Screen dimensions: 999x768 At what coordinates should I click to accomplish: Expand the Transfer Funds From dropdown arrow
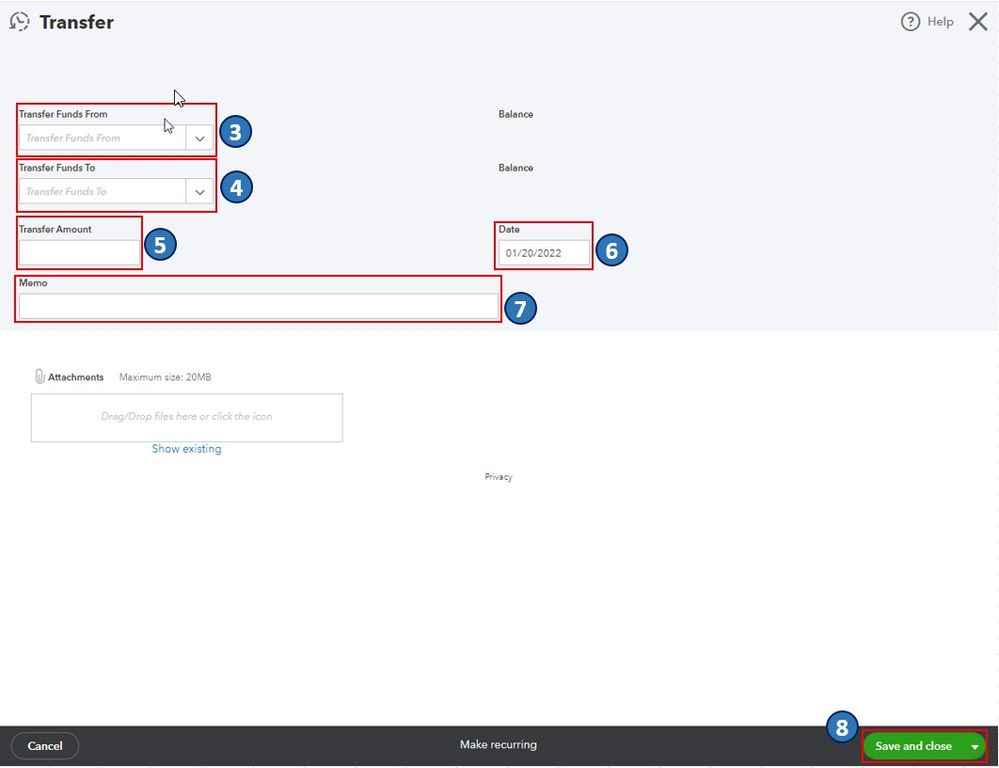[x=199, y=138]
